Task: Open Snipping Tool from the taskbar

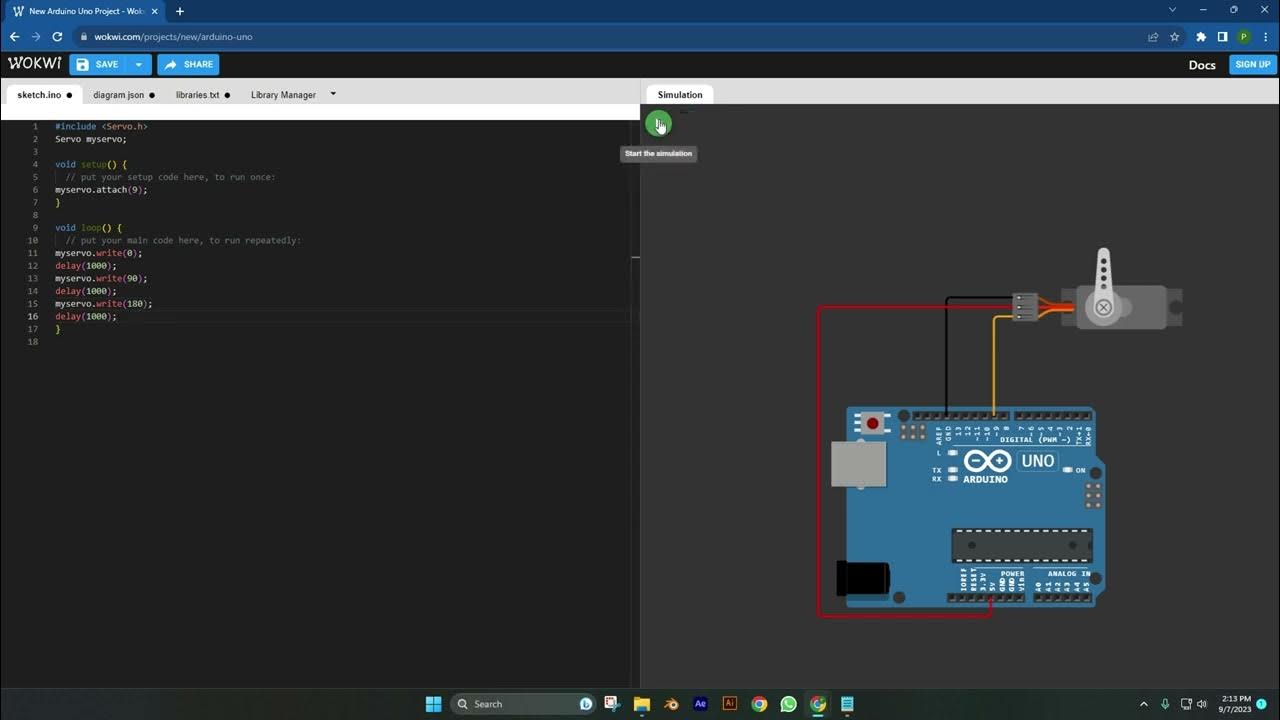Action: [x=612, y=704]
